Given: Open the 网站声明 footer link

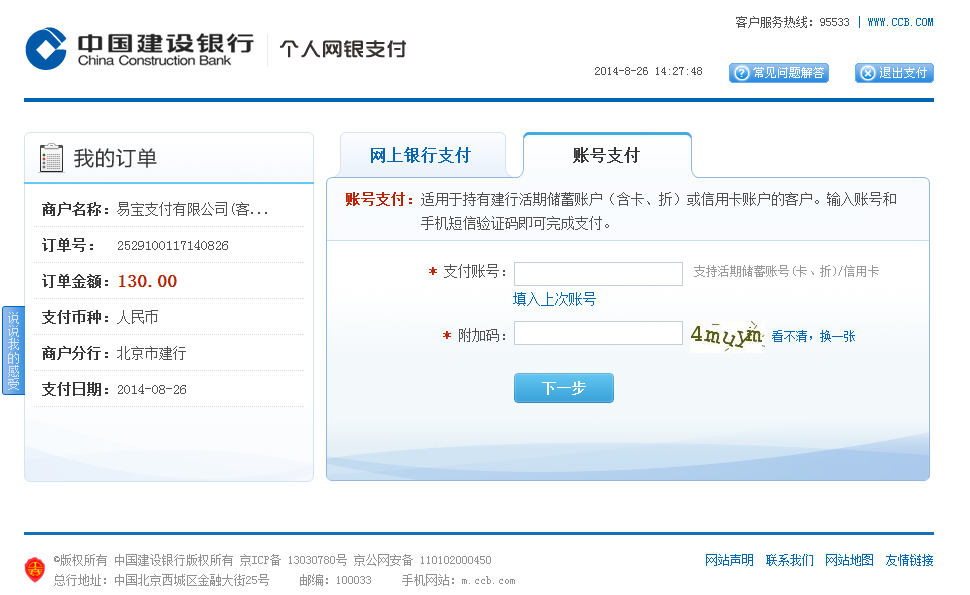Looking at the screenshot, I should (x=729, y=560).
